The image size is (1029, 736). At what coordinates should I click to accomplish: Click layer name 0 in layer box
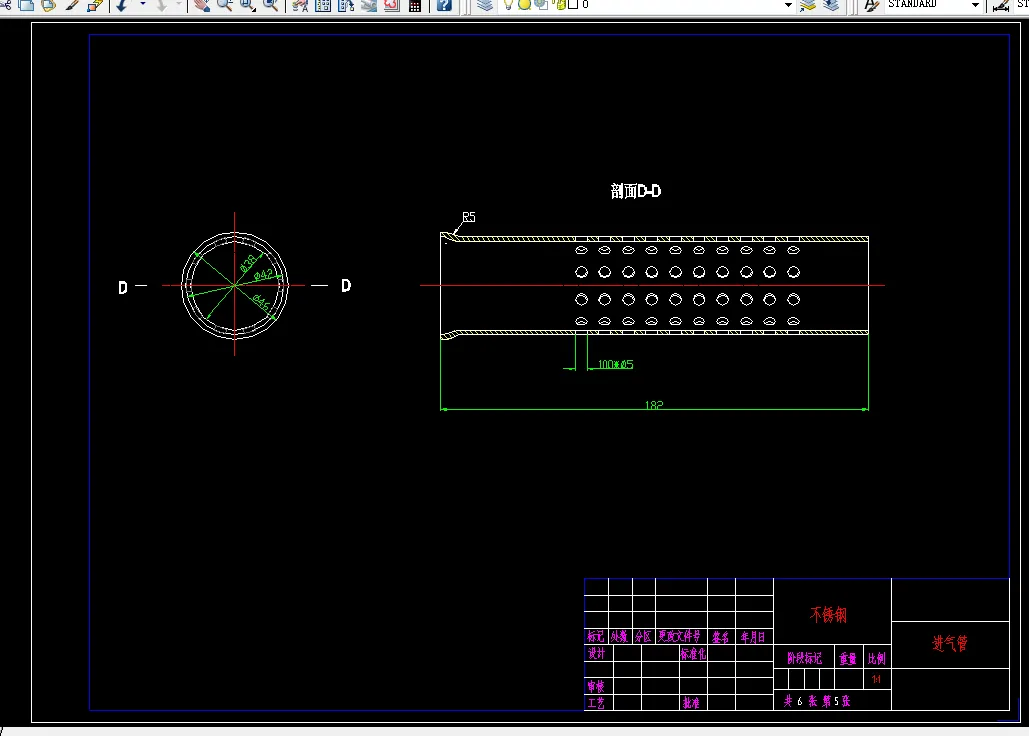click(x=585, y=5)
